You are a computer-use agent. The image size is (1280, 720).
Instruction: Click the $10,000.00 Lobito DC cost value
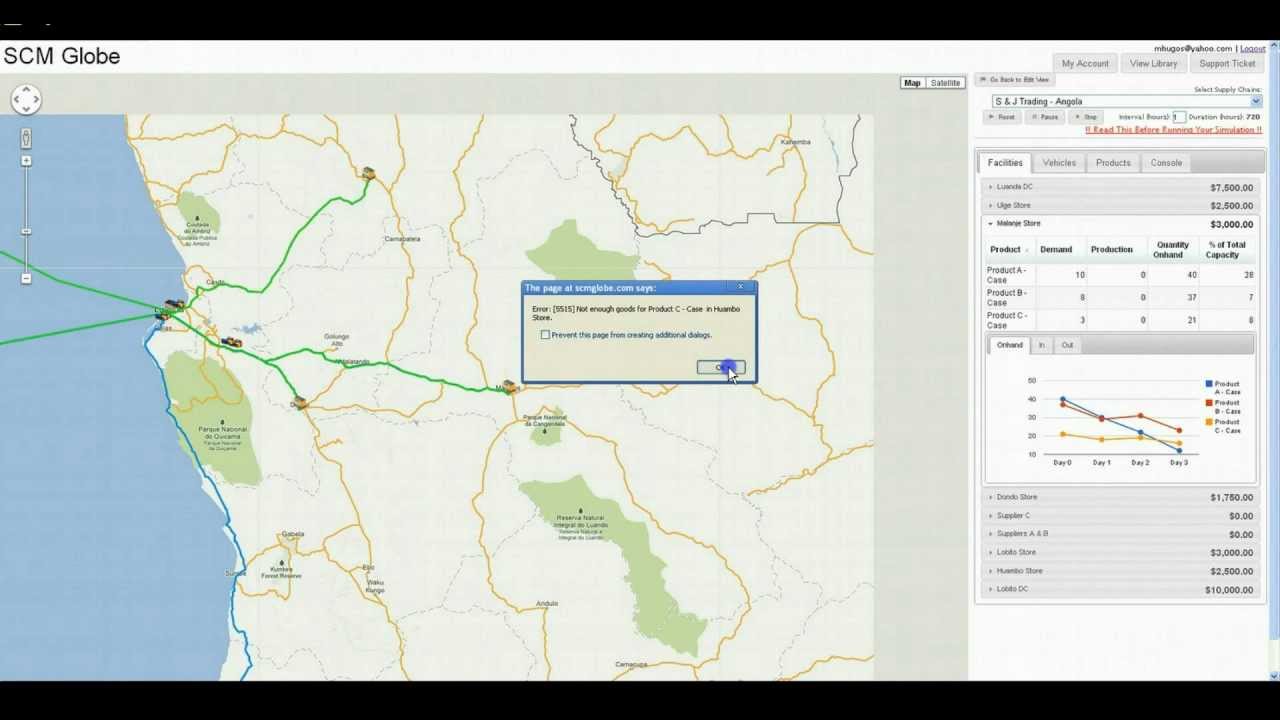(1229, 590)
